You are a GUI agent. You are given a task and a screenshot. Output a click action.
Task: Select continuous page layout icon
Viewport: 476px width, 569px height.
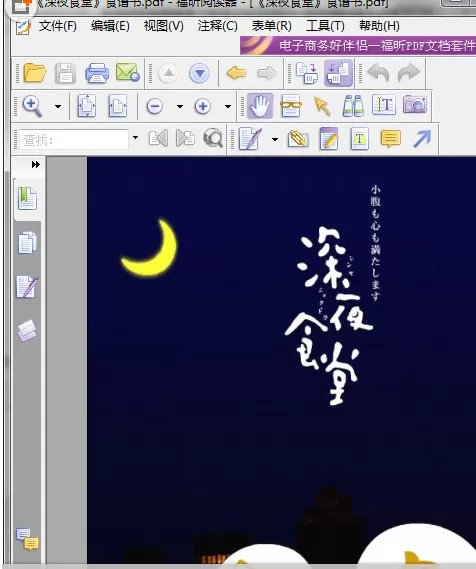(x=307, y=73)
